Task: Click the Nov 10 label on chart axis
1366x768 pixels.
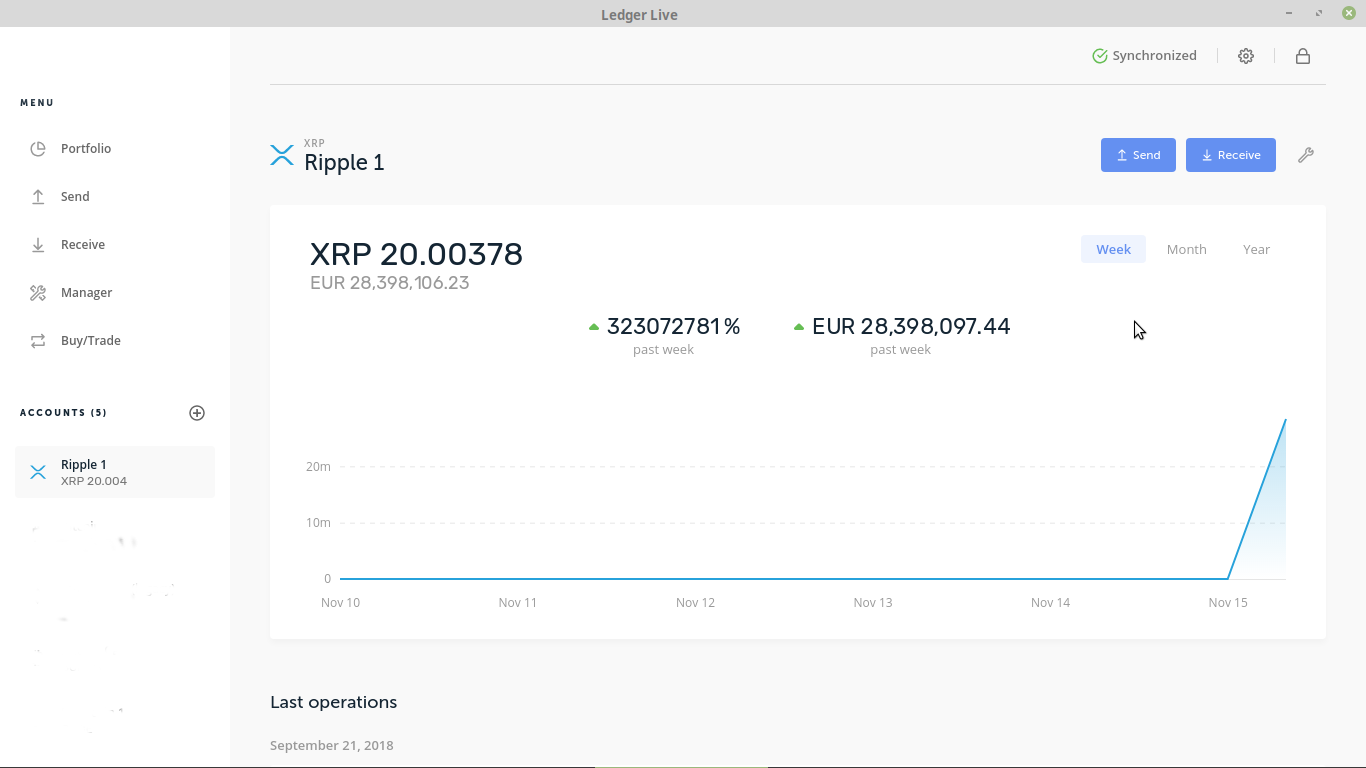Action: [341, 603]
